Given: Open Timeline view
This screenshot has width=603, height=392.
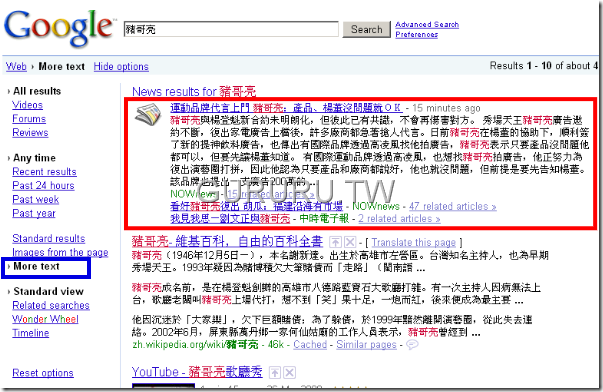Looking at the screenshot, I should (x=31, y=333).
